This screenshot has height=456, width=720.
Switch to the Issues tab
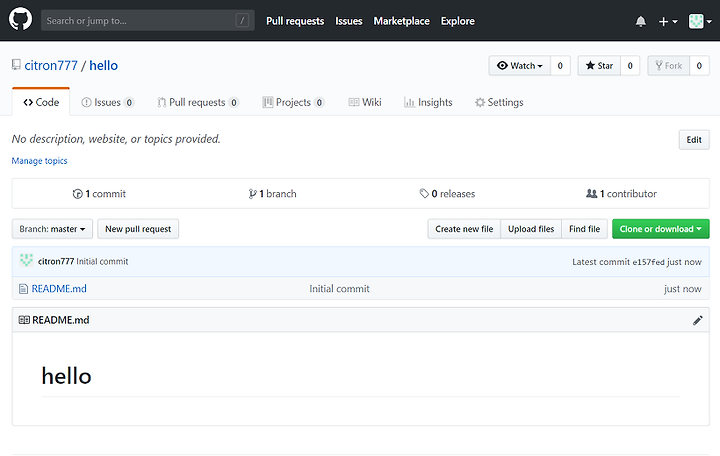[x=107, y=102]
